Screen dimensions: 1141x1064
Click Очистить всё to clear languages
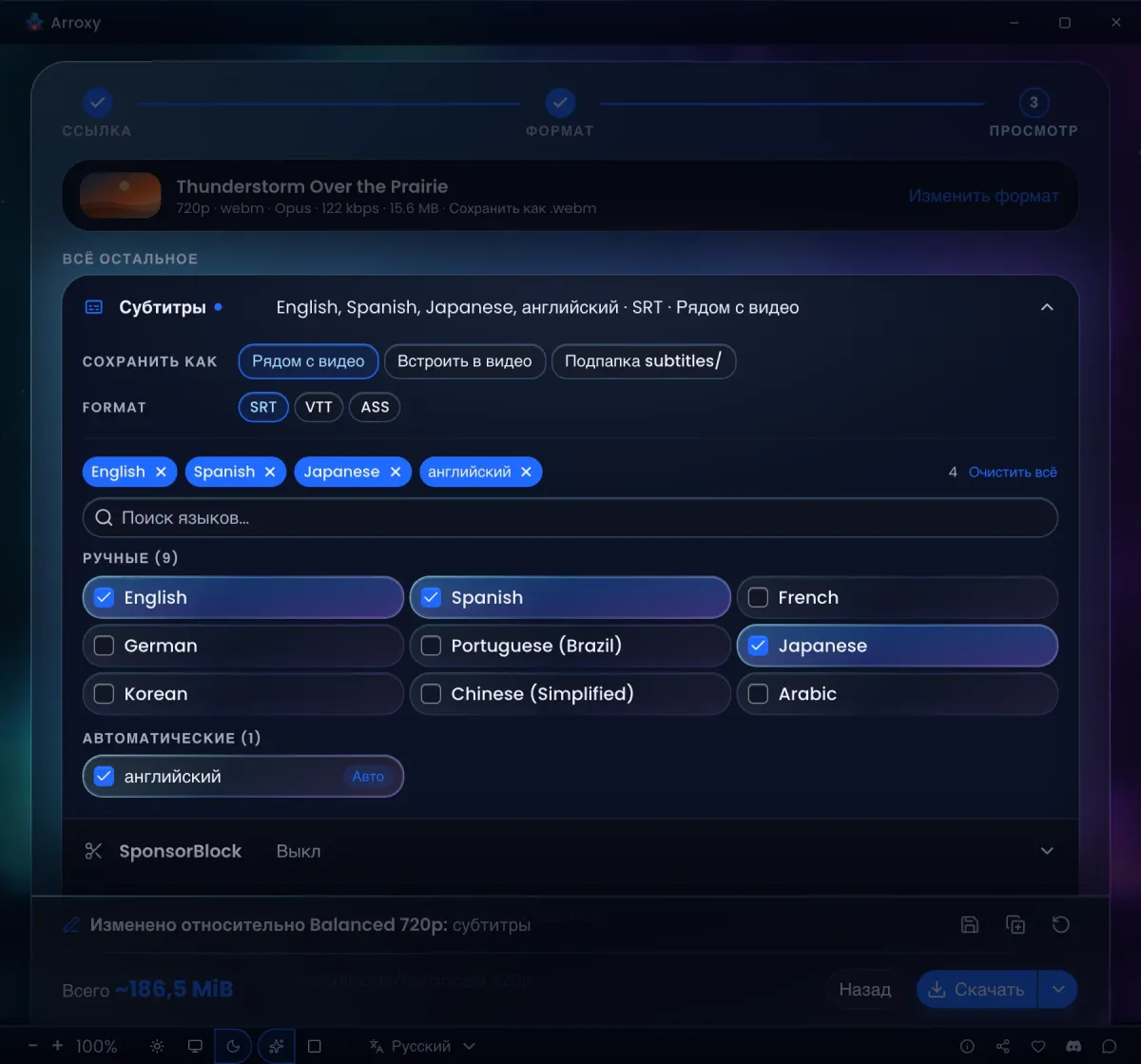coord(1013,472)
